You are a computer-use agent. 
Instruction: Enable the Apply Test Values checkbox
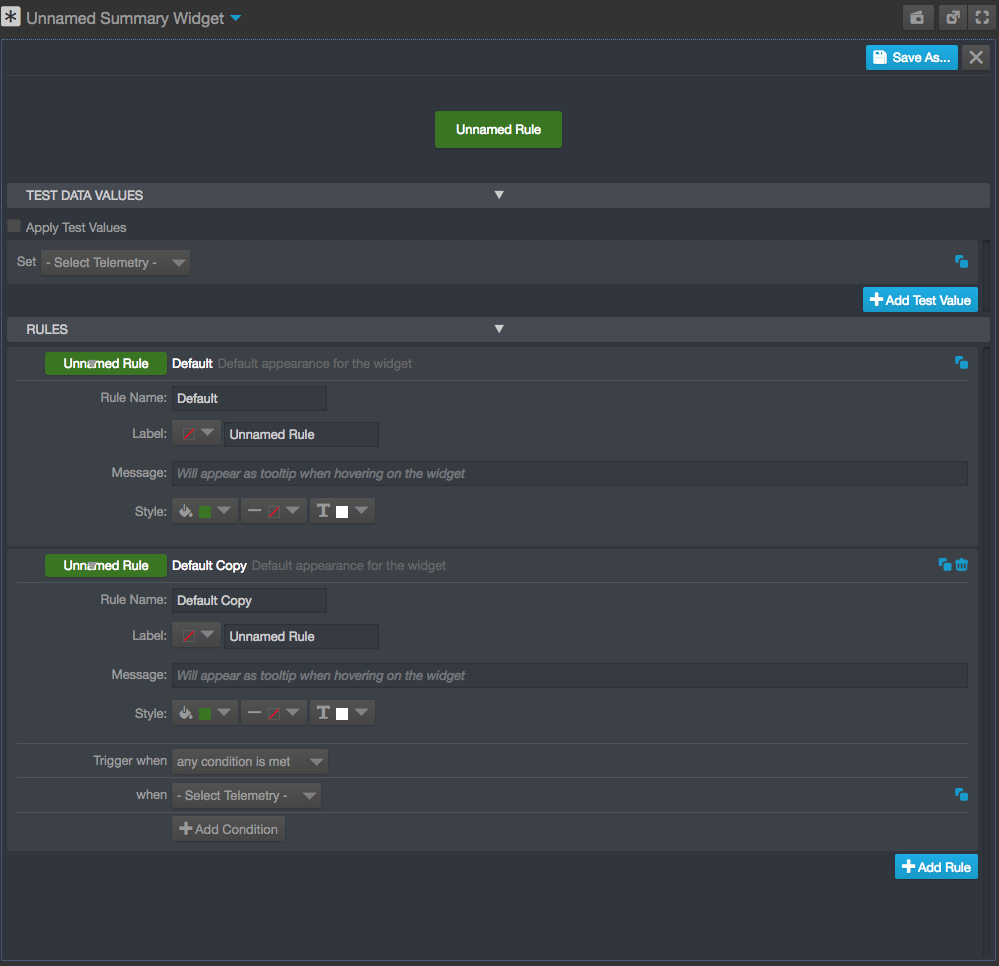point(13,227)
